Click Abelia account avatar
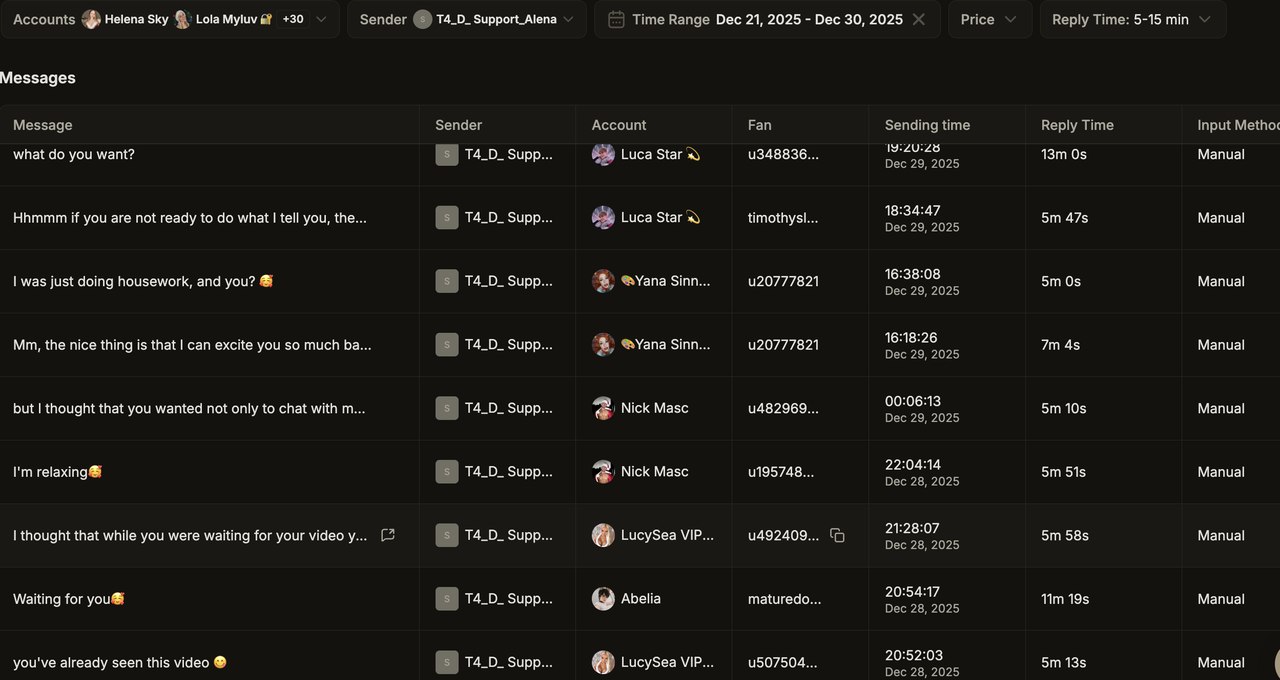This screenshot has width=1280, height=680. [x=603, y=598]
